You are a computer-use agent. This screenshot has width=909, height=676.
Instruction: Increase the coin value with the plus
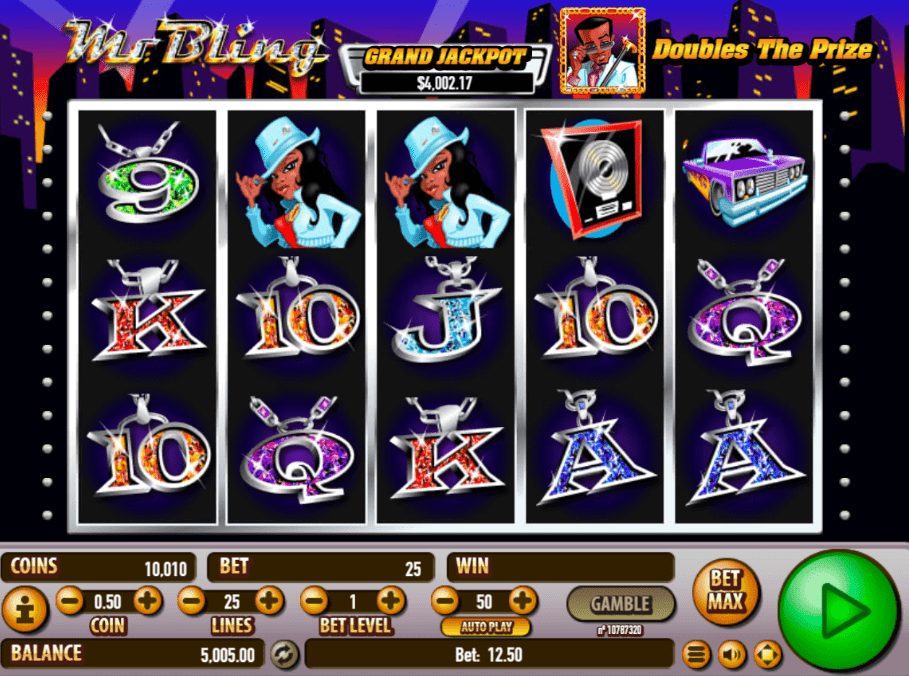[x=148, y=601]
